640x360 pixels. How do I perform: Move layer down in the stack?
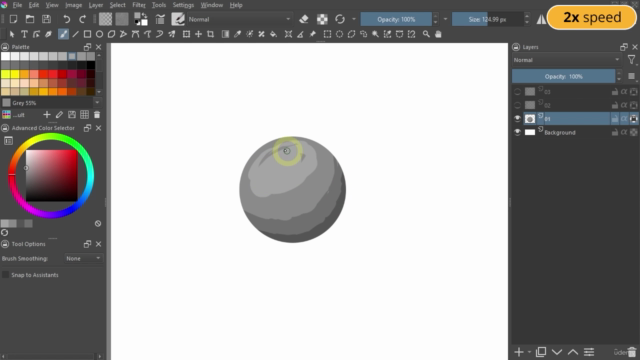557,352
